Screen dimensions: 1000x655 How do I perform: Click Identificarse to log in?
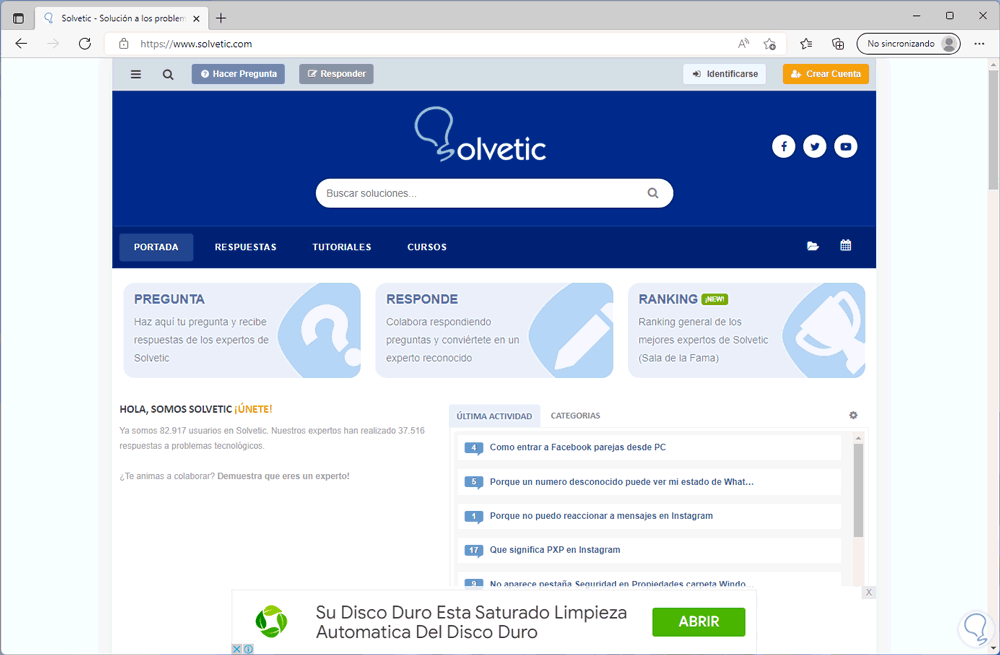(724, 74)
